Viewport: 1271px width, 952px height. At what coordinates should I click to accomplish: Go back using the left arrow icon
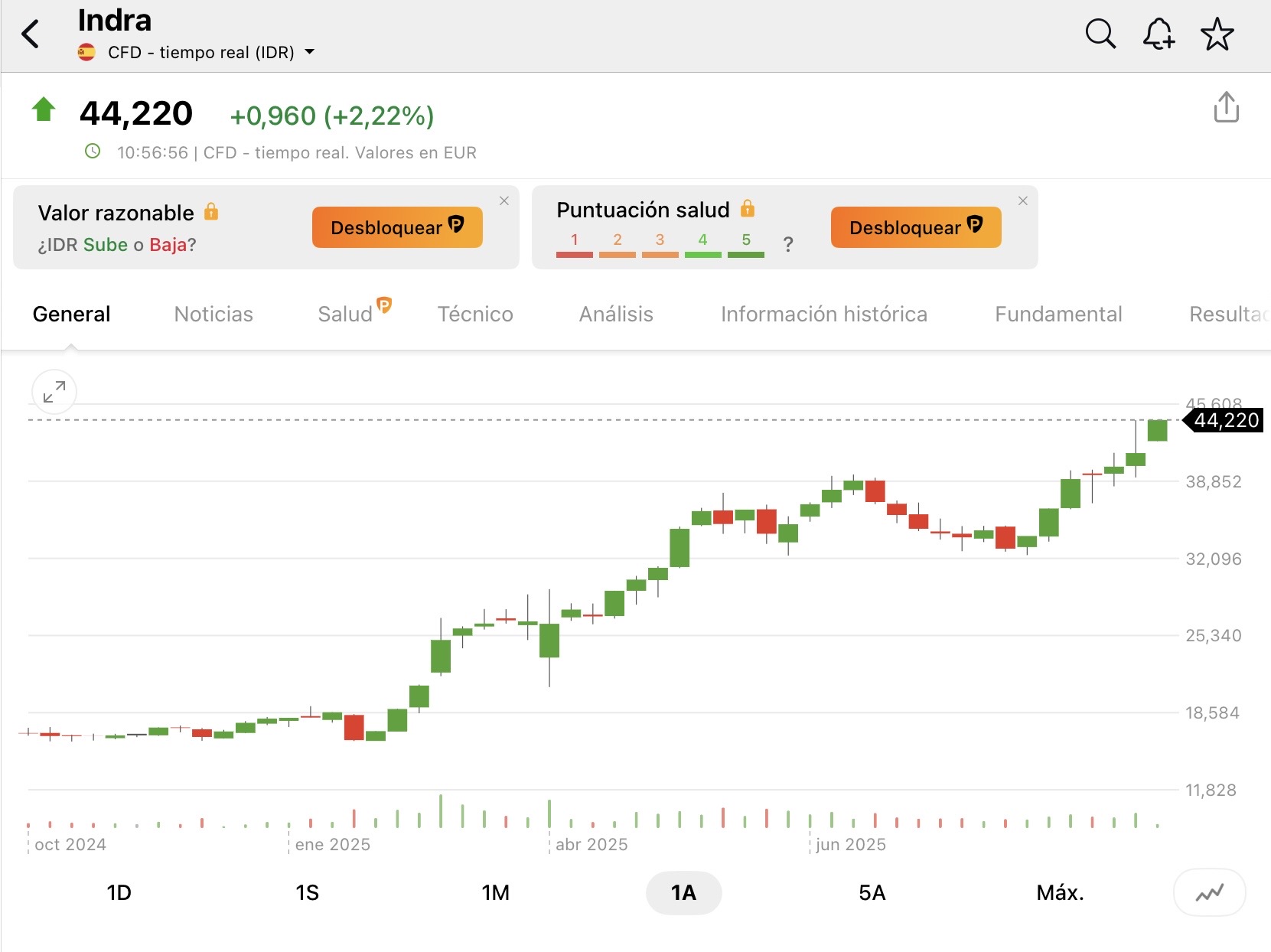[31, 34]
